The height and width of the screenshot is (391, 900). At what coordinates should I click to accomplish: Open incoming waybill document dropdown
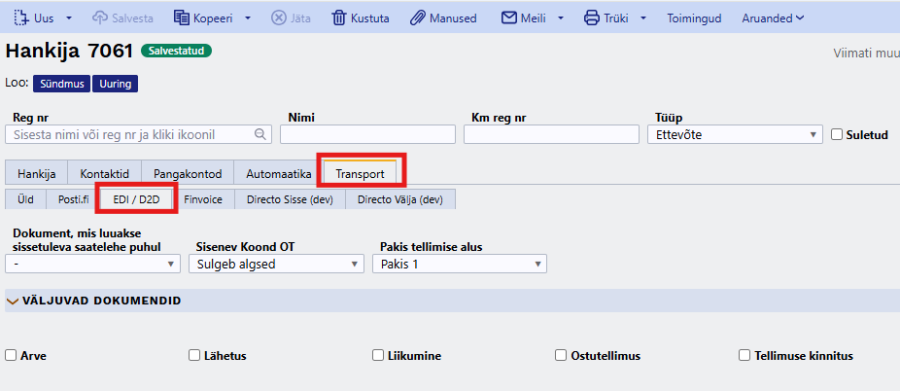coord(92,264)
